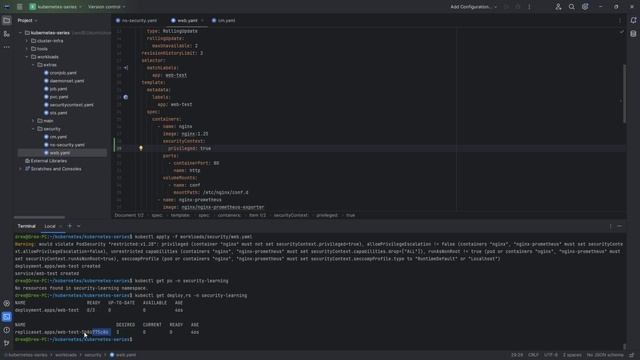Open run toolbar more actions menu
640x360 pixels.
[529, 7]
